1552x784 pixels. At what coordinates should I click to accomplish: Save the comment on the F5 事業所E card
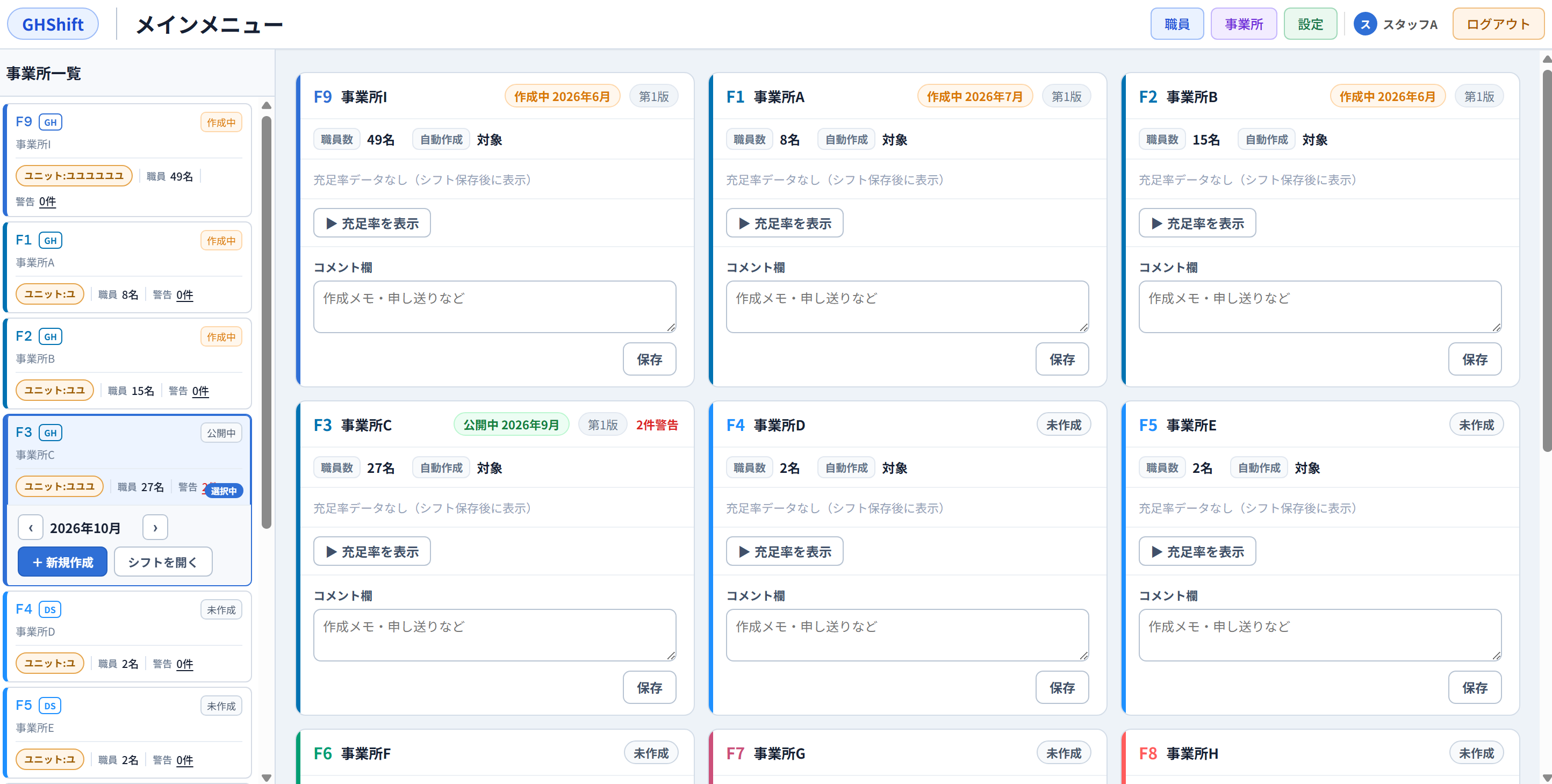[x=1475, y=688]
